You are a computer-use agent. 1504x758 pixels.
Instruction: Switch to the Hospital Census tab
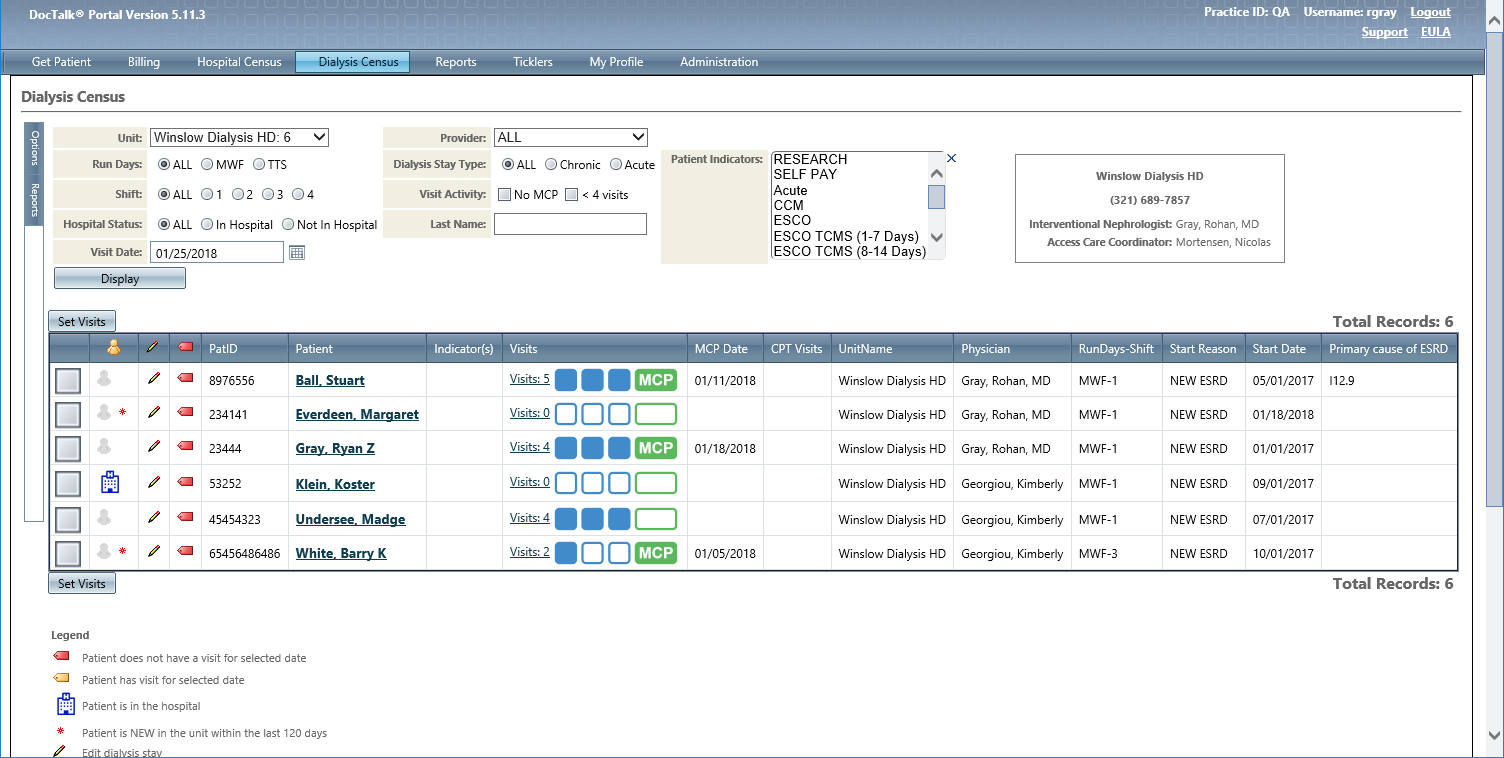pyautogui.click(x=239, y=62)
